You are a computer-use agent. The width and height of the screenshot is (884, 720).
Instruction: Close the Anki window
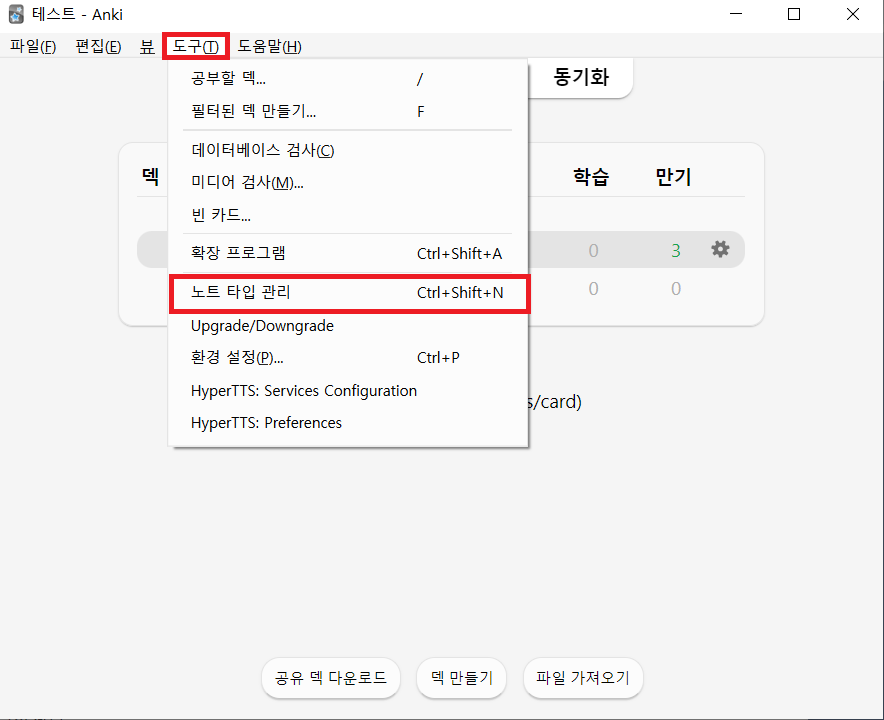(852, 14)
